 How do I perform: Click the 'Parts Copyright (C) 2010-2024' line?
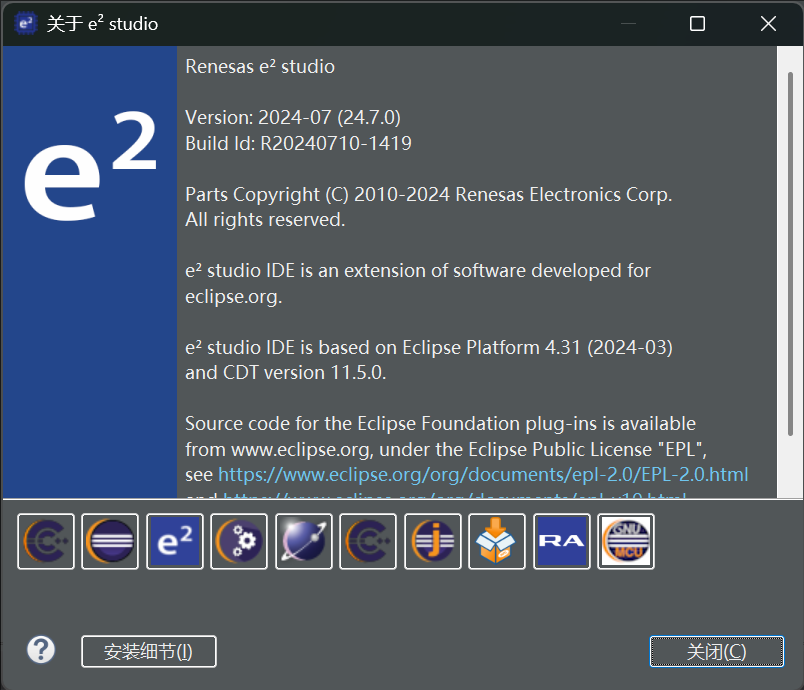coord(429,194)
